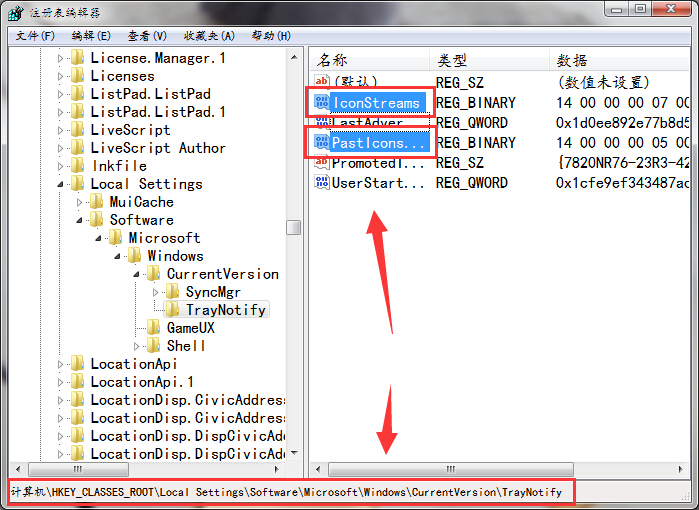Click the IconStreams binary value icon

point(322,102)
